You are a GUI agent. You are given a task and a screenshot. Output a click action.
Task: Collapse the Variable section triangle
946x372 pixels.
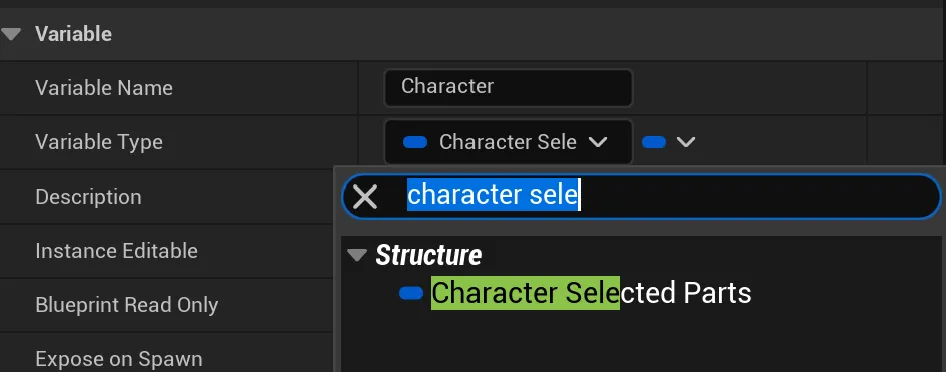(11, 34)
